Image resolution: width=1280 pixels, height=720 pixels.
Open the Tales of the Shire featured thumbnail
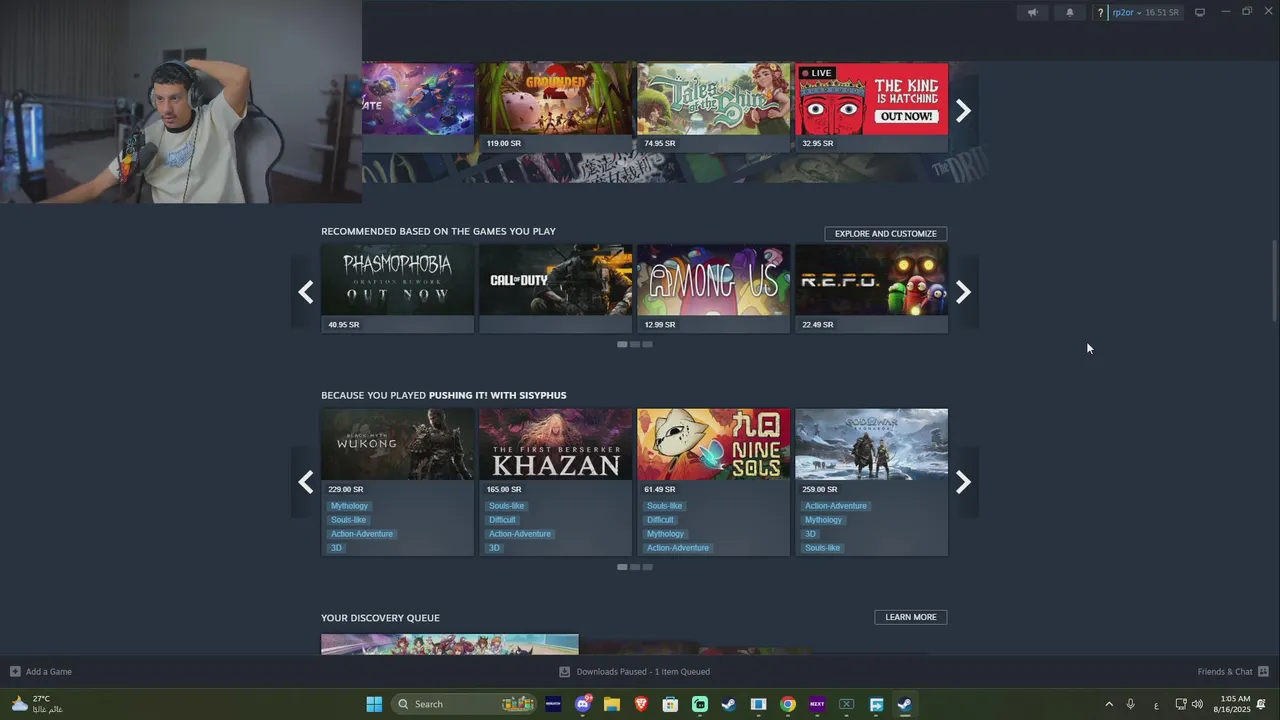713,99
